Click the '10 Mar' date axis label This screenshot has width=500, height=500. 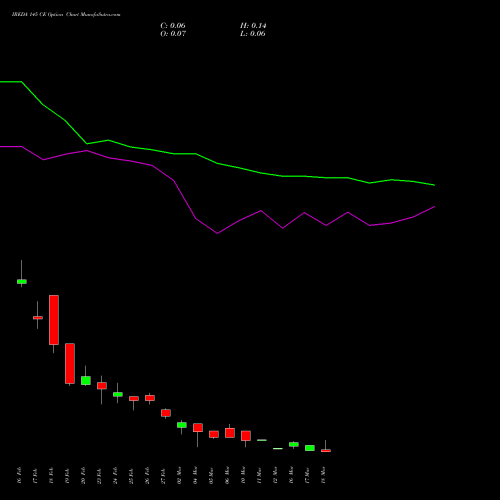coord(243,475)
